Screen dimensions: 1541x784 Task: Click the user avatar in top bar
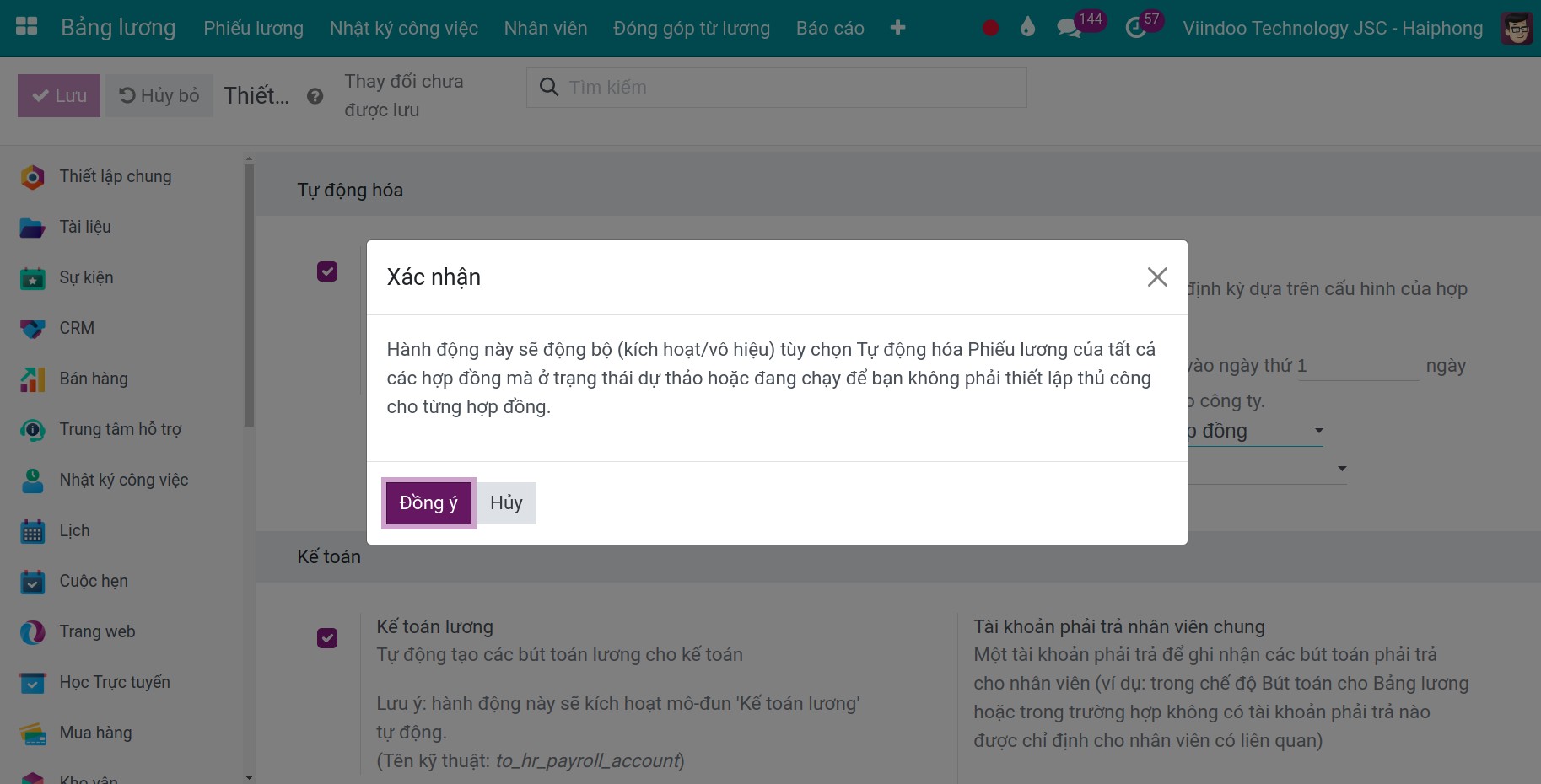coord(1517,29)
